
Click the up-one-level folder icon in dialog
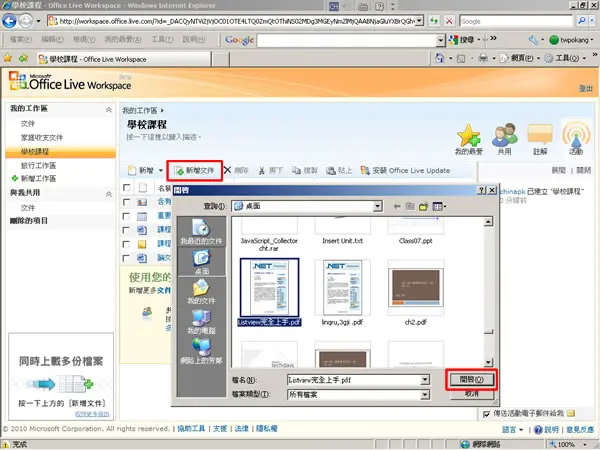[x=410, y=207]
